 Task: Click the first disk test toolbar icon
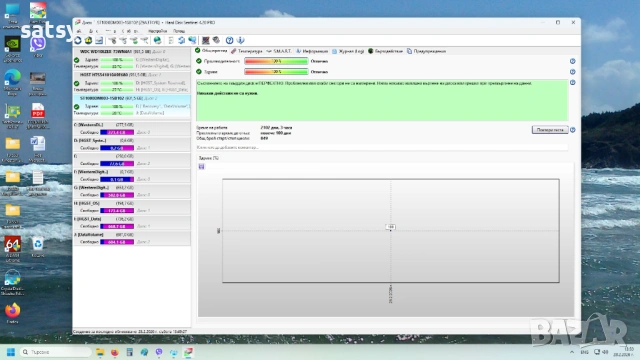112,40
